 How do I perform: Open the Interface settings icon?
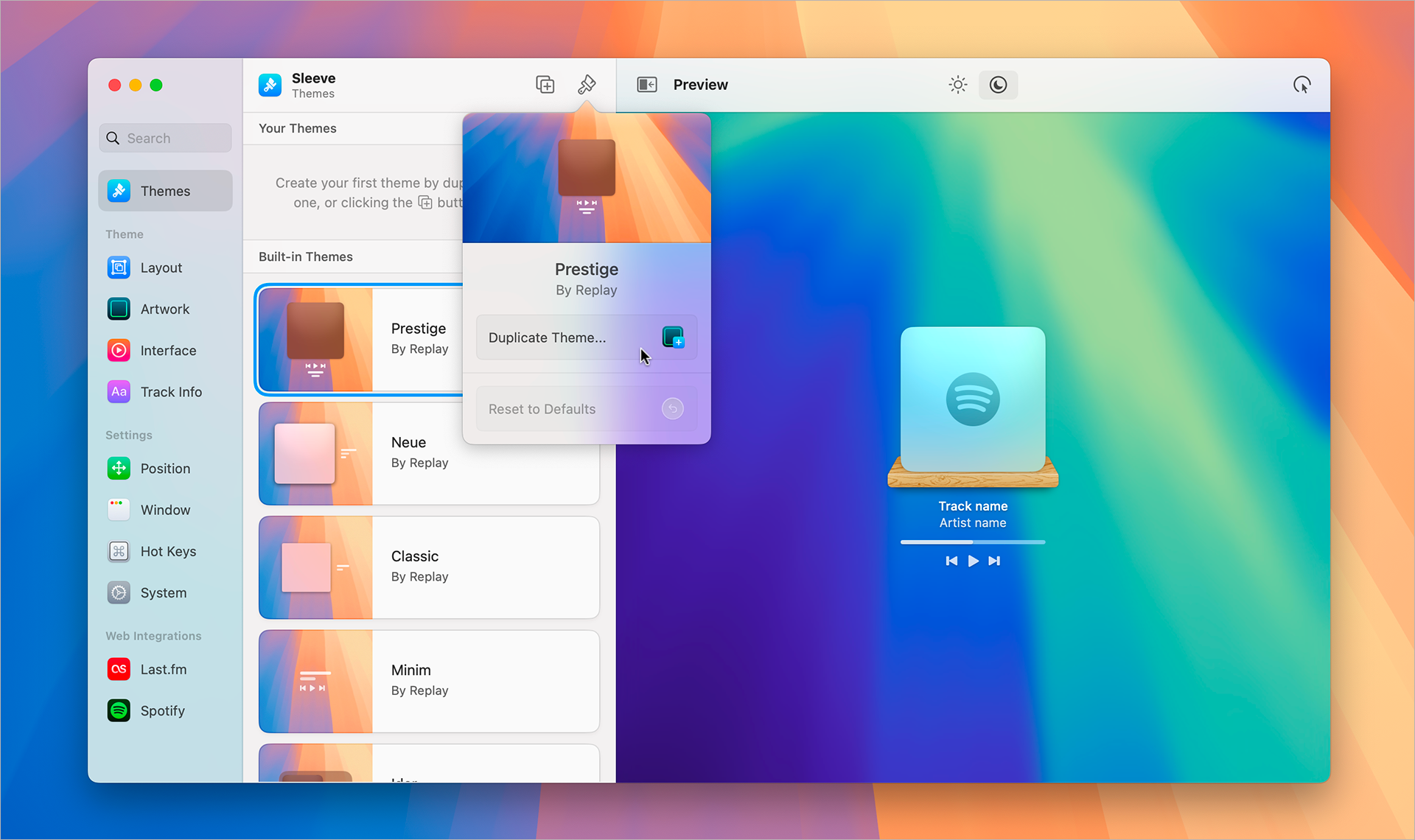point(119,350)
